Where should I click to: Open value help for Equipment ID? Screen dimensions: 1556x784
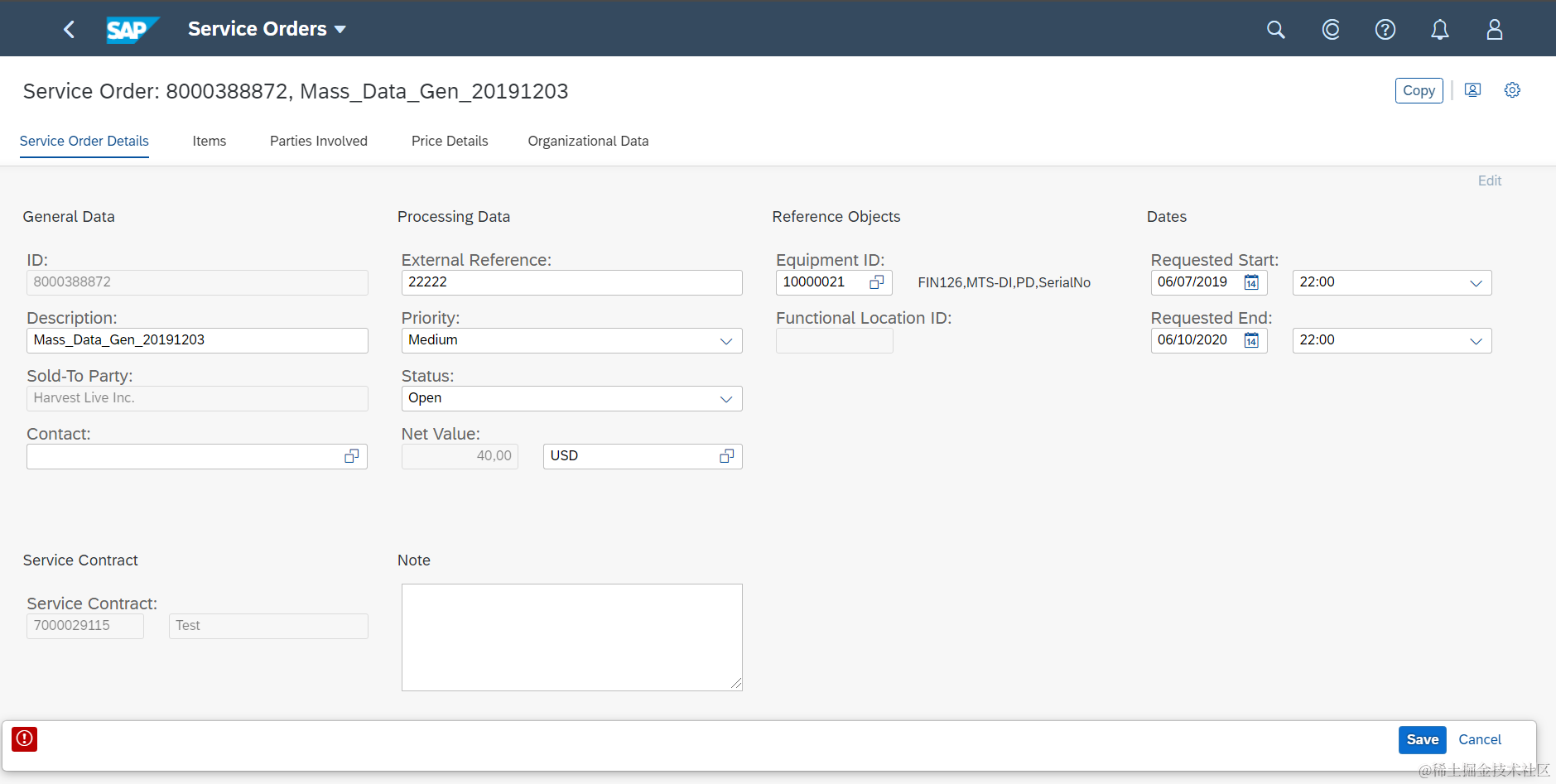[877, 282]
